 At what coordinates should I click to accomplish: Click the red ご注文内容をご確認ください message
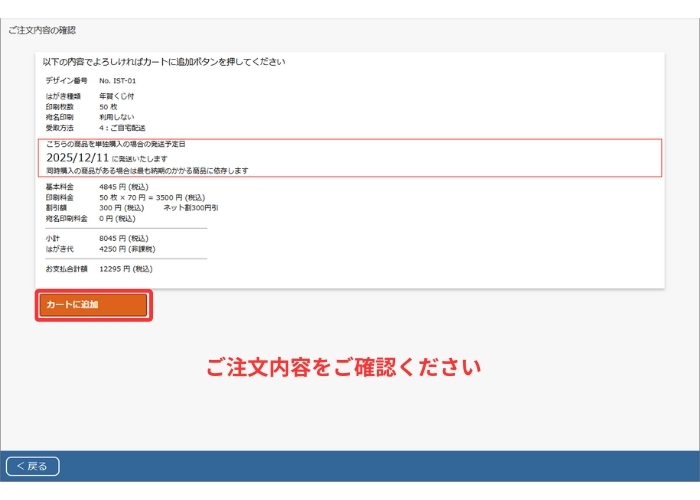(343, 367)
